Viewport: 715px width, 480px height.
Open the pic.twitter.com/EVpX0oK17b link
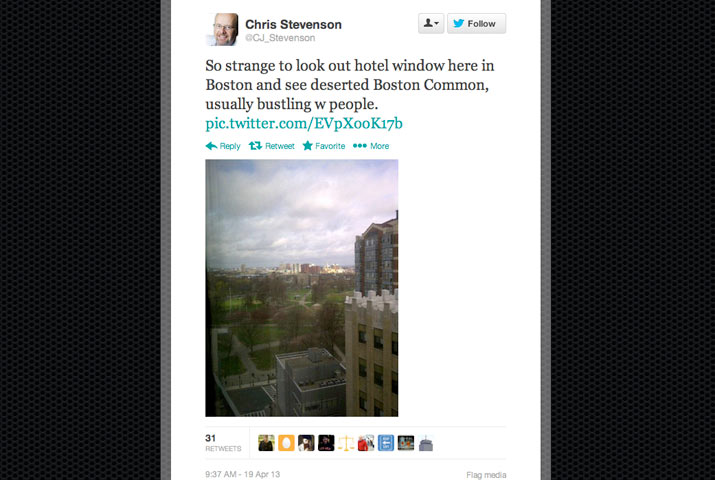pyautogui.click(x=304, y=123)
